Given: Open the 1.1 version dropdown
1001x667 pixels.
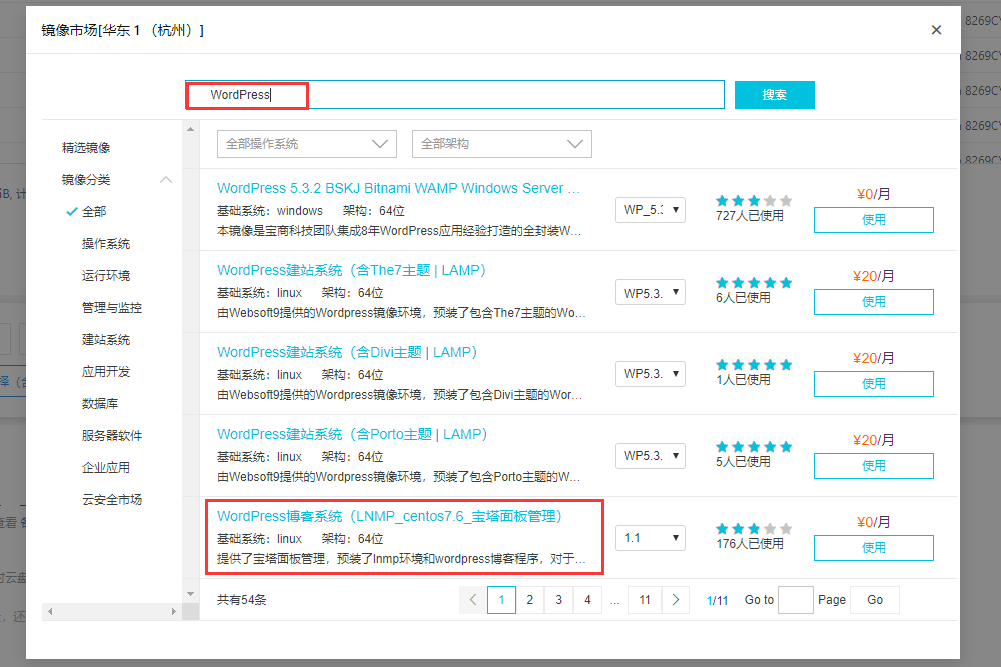Looking at the screenshot, I should click(650, 538).
